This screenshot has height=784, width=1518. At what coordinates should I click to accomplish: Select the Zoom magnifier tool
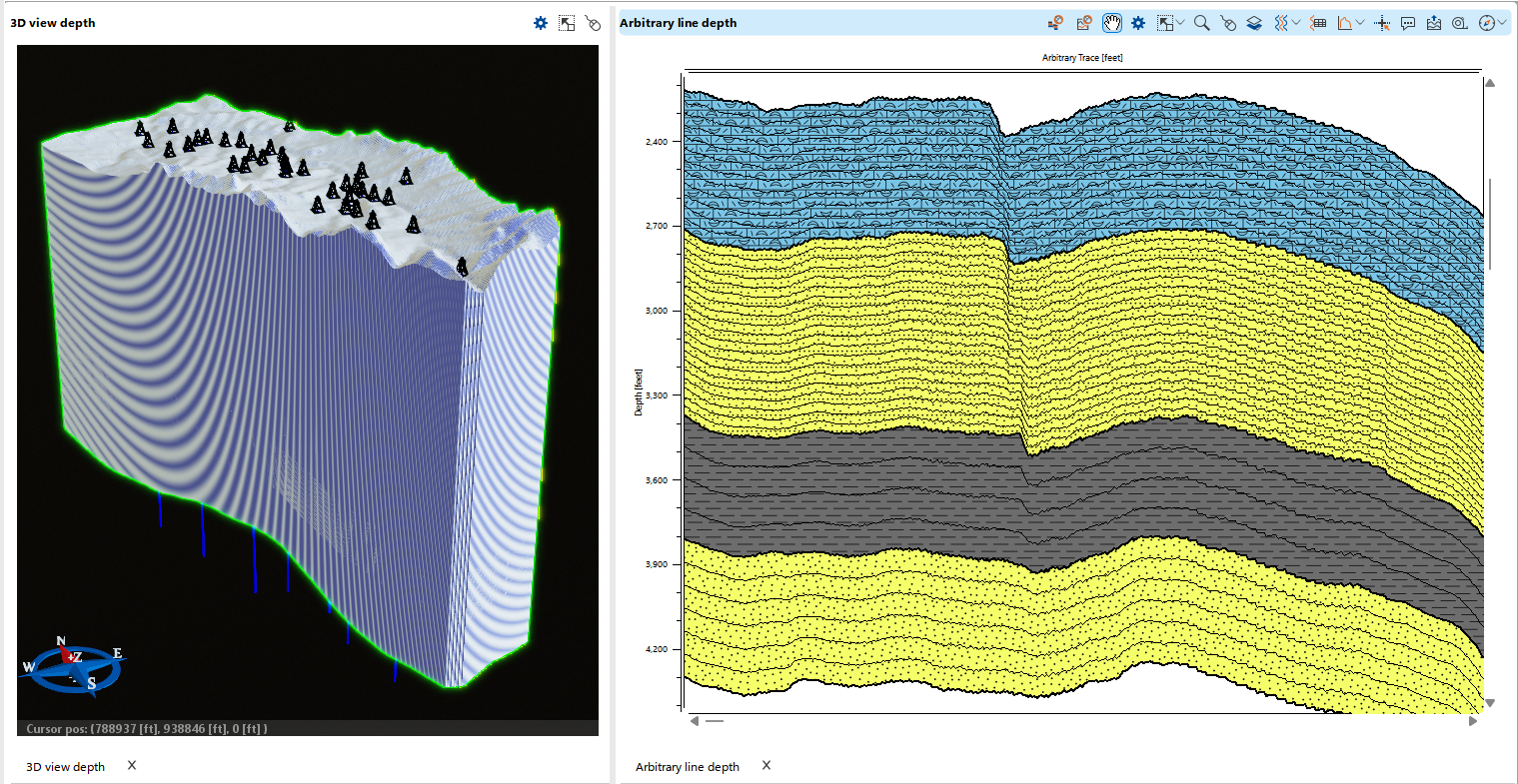click(1201, 22)
